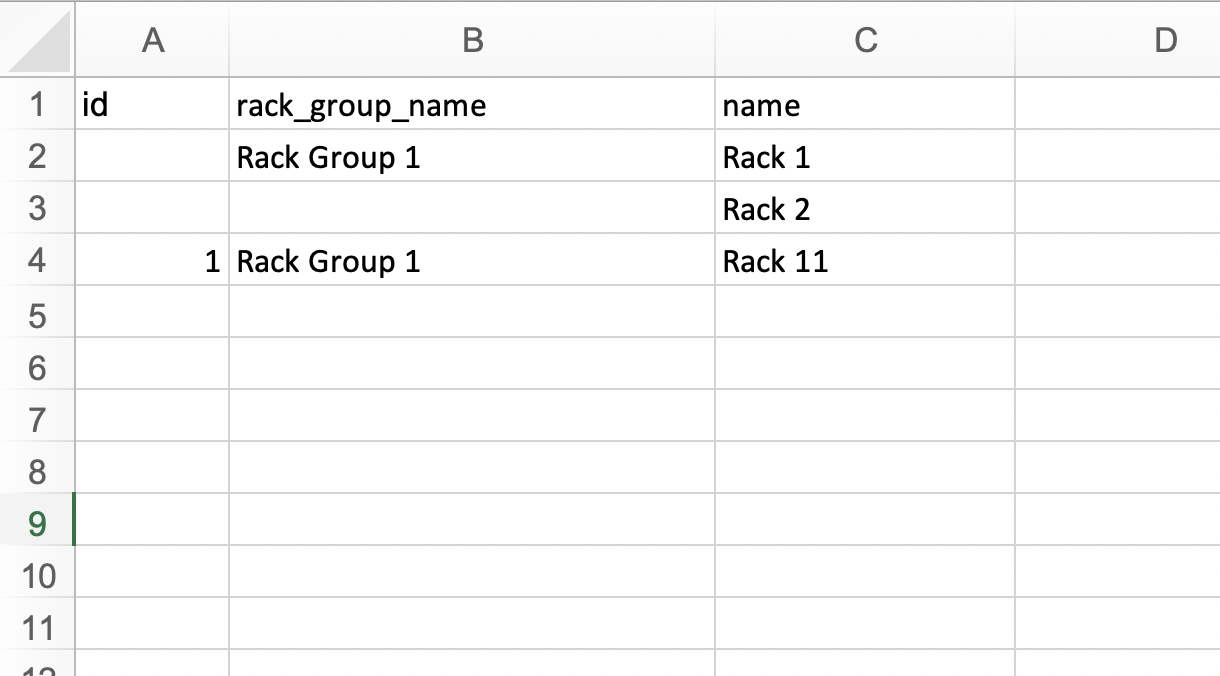Select the "Rack 2" cell
The image size is (1220, 676).
click(865, 208)
